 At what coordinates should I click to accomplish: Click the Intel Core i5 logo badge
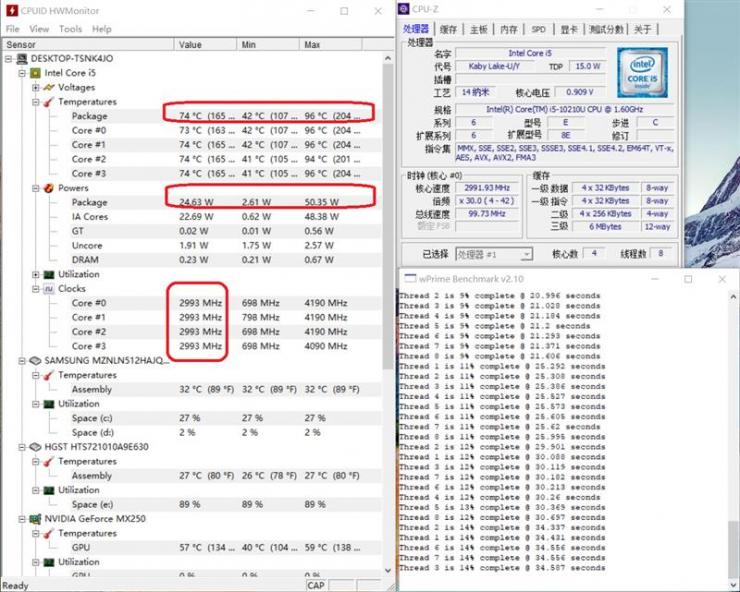(x=642, y=72)
